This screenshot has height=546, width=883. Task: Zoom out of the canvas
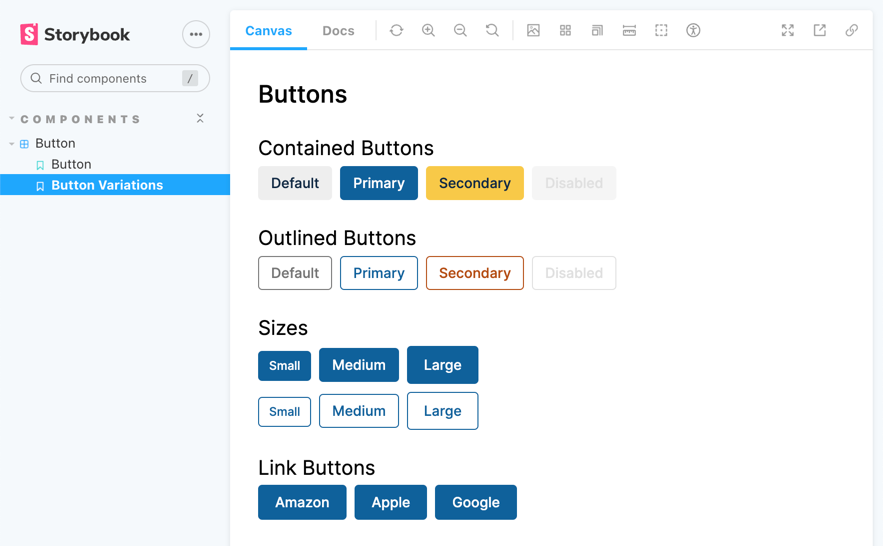[460, 31]
